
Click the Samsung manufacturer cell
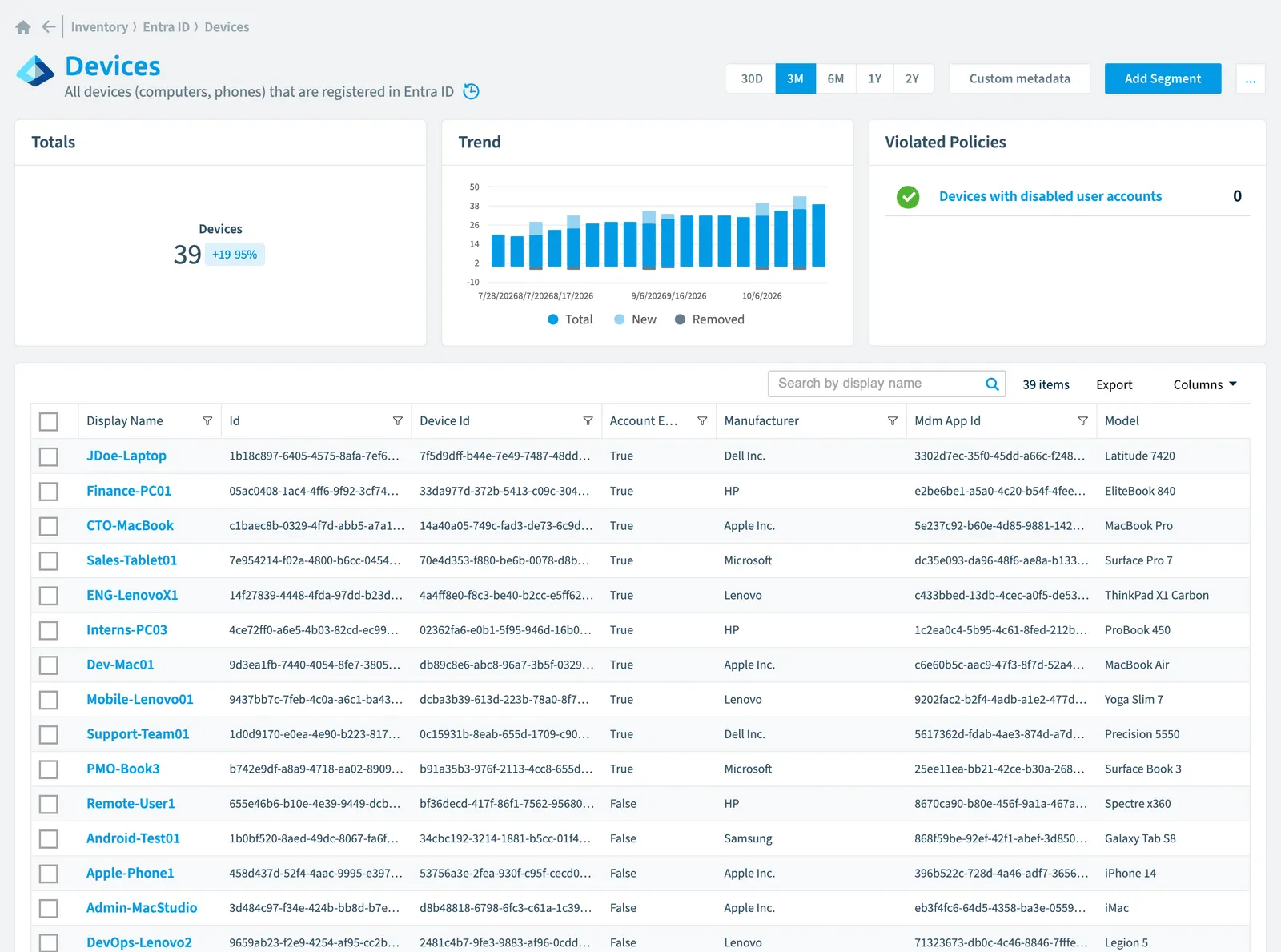tap(748, 838)
